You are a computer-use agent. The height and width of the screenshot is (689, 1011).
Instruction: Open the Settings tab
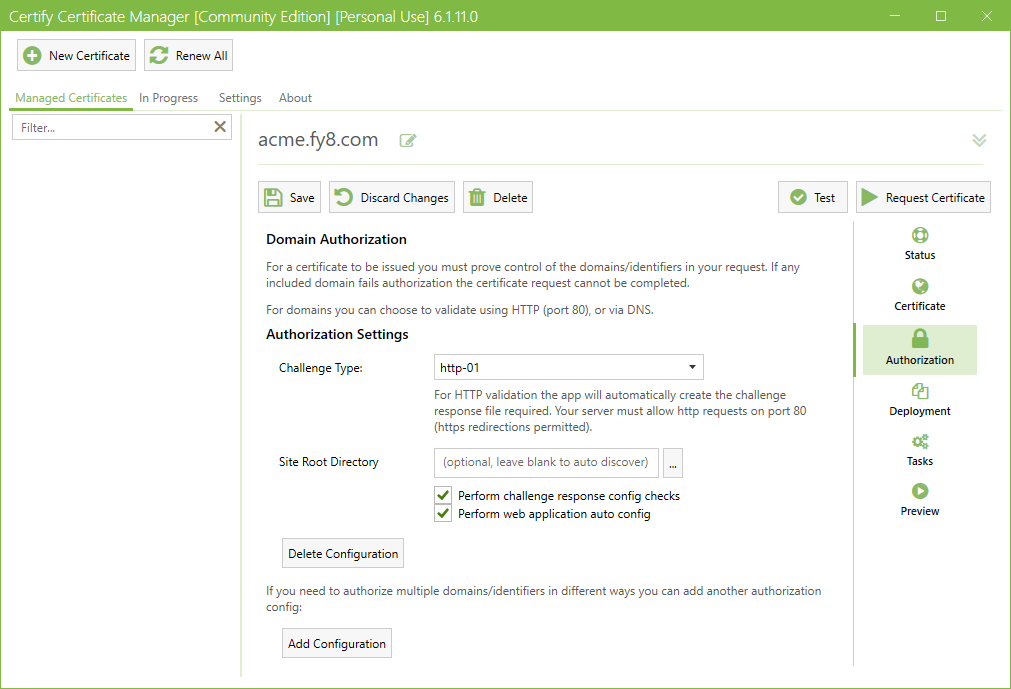[x=240, y=98]
